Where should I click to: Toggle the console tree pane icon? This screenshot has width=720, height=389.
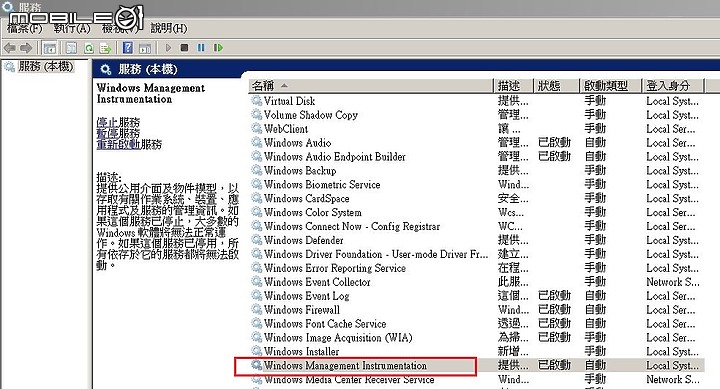tap(49, 48)
